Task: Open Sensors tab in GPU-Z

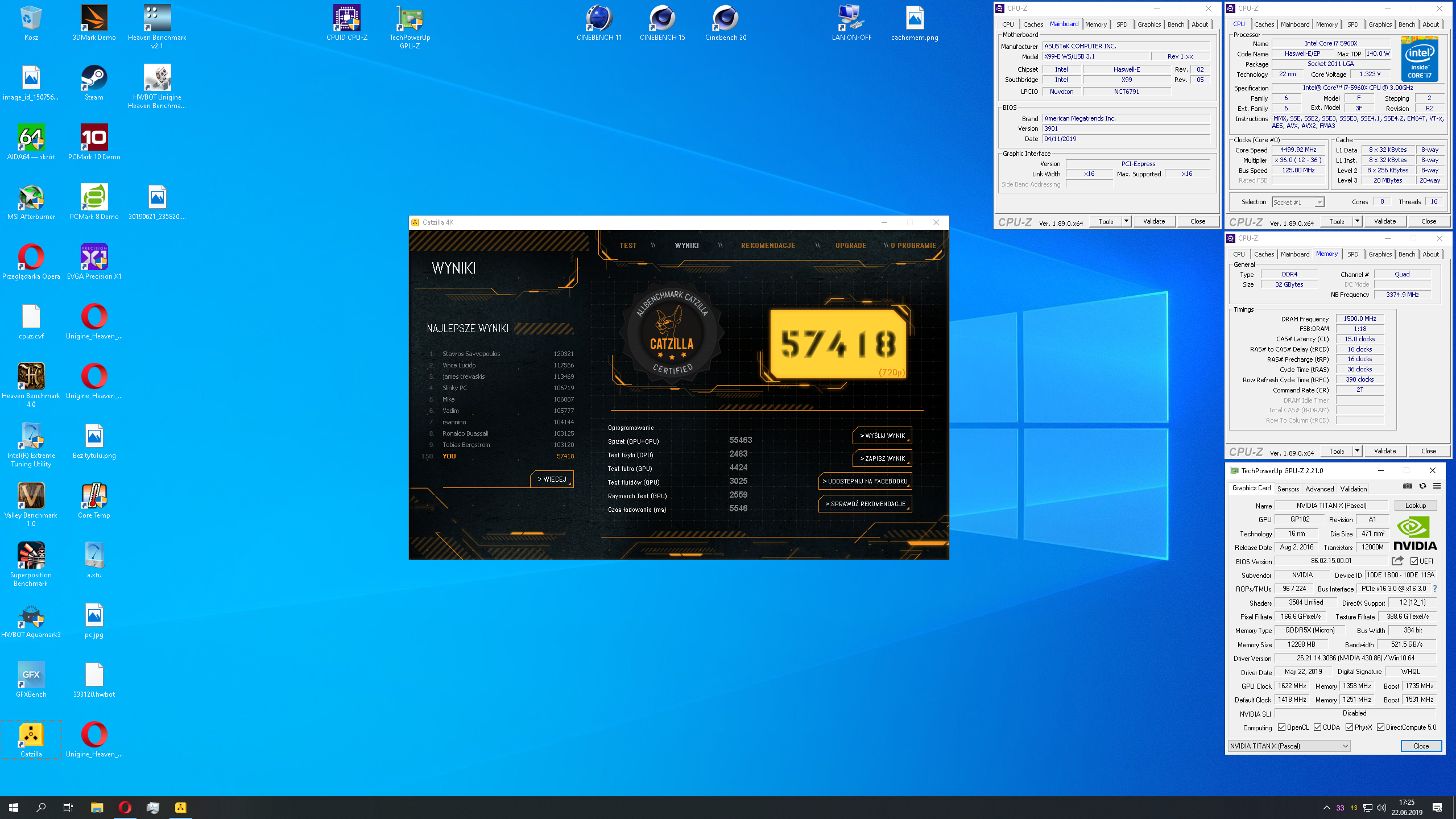Action: click(1288, 489)
